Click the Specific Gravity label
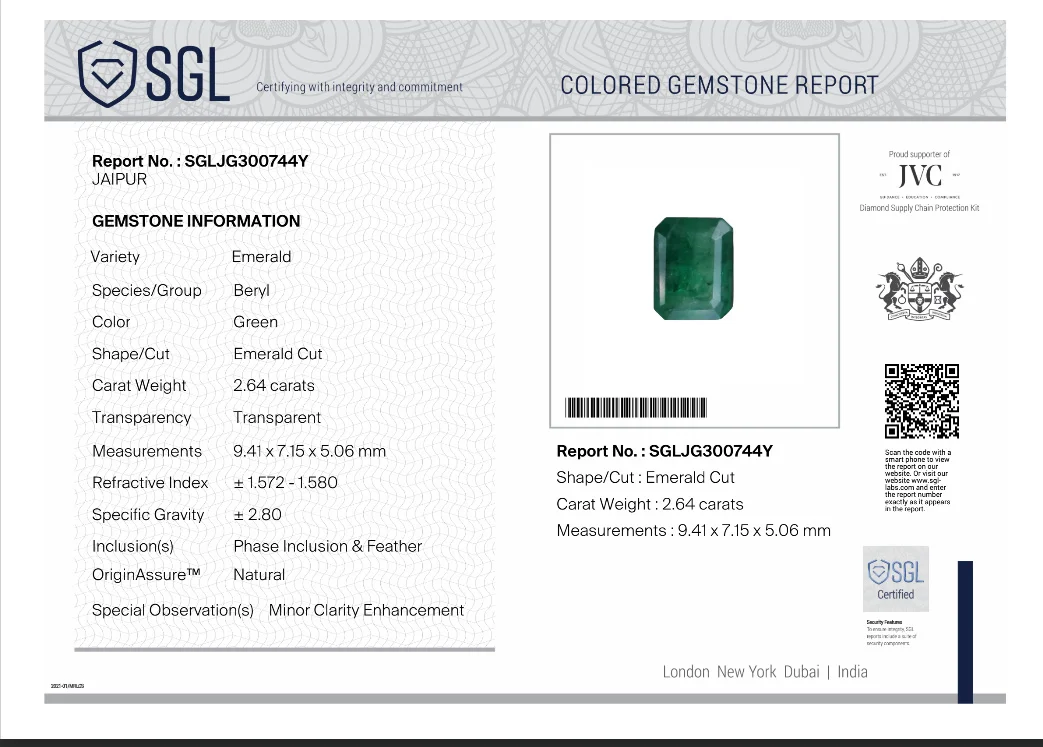 point(148,515)
